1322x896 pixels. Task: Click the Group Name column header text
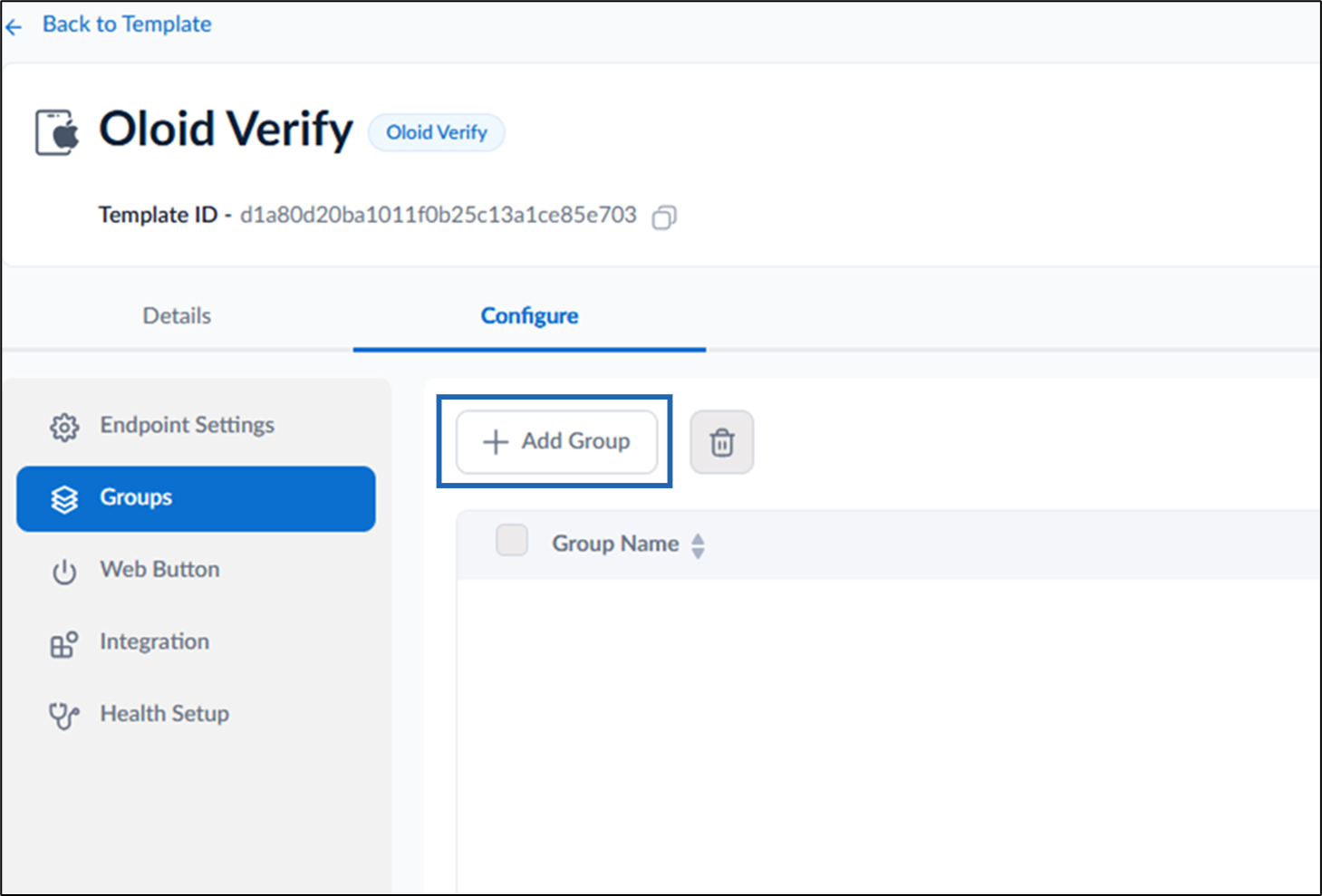tap(615, 544)
